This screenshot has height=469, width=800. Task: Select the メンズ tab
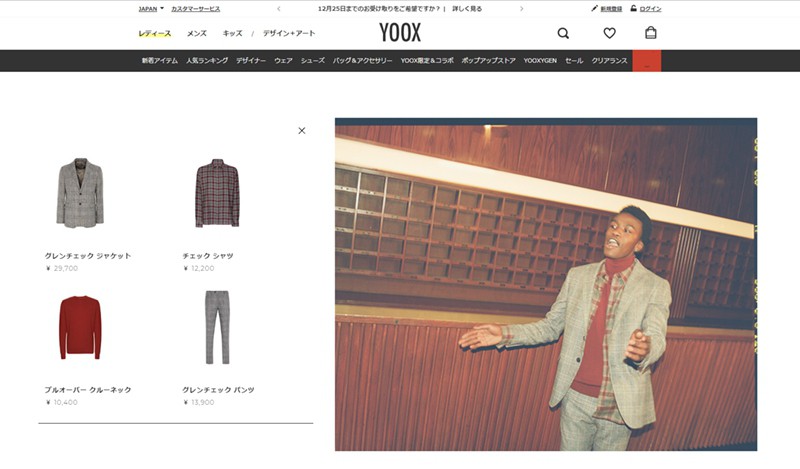point(196,33)
